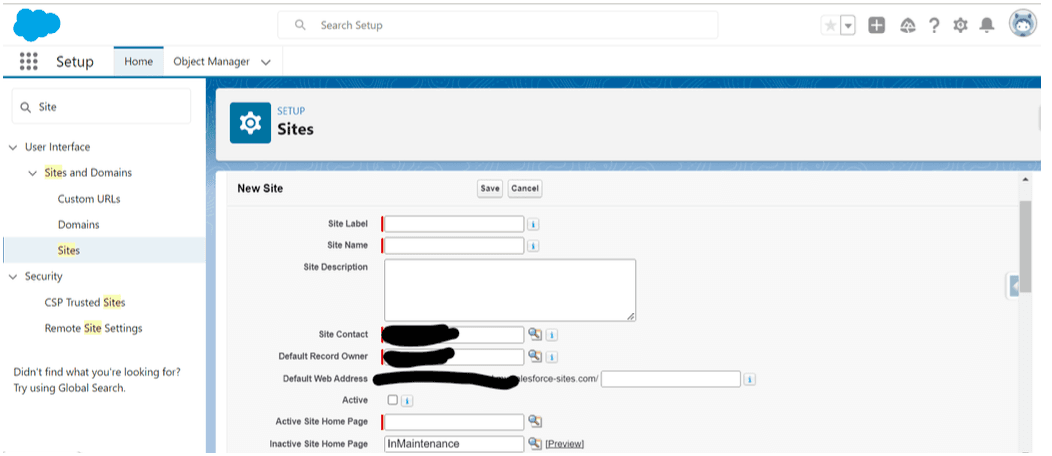Click the Preview link for inactive page

pos(564,444)
